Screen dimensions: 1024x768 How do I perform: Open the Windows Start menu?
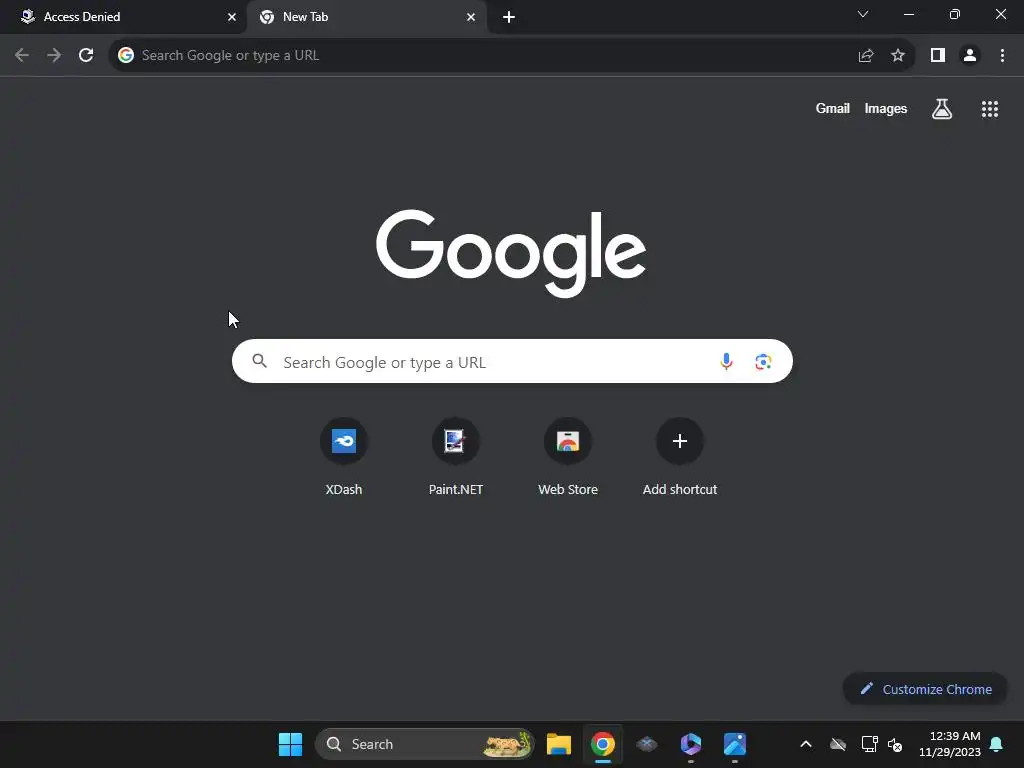(291, 744)
